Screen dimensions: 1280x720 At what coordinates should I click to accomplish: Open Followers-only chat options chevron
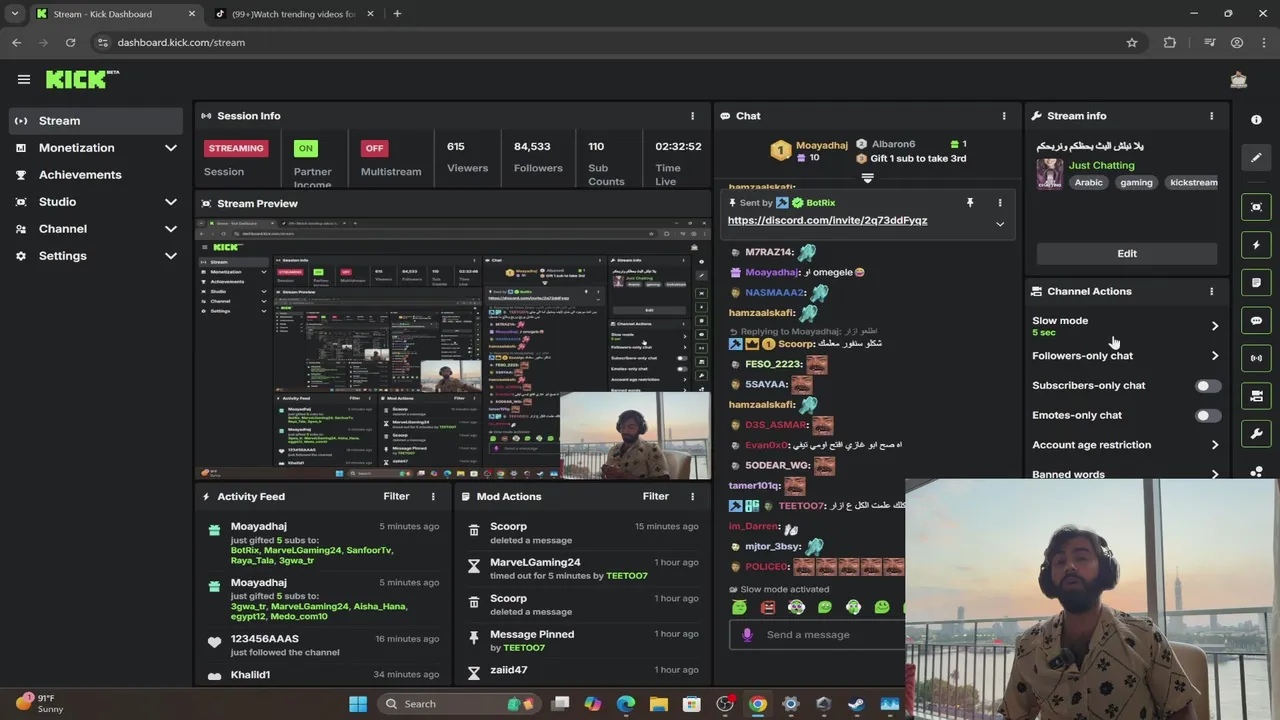click(1214, 356)
